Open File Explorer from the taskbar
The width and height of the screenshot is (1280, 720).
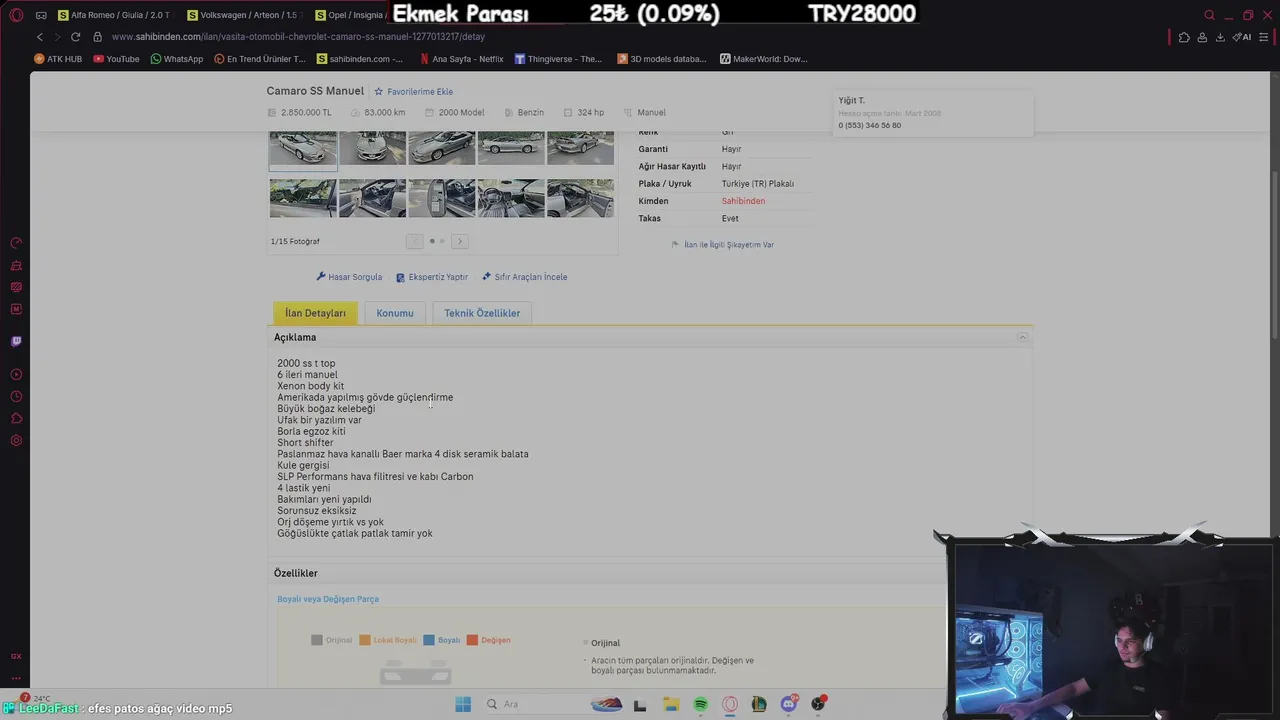tap(670, 704)
